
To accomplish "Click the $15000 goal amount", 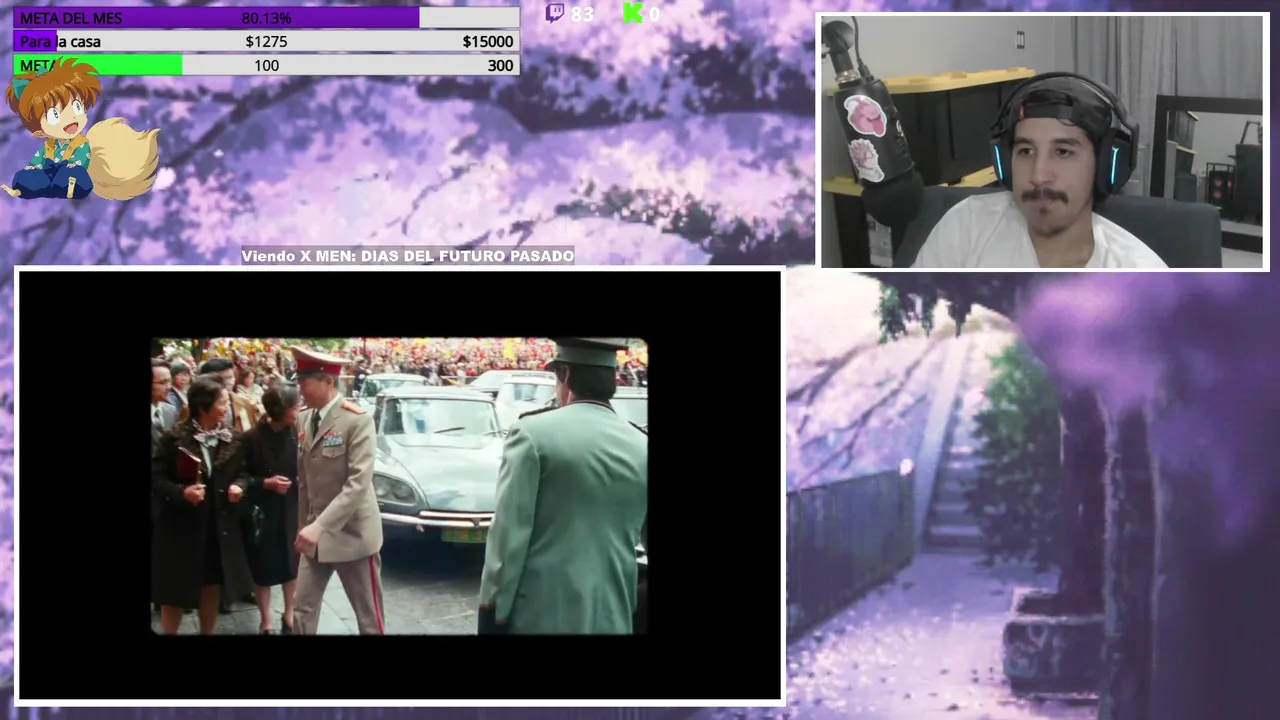I will point(488,42).
